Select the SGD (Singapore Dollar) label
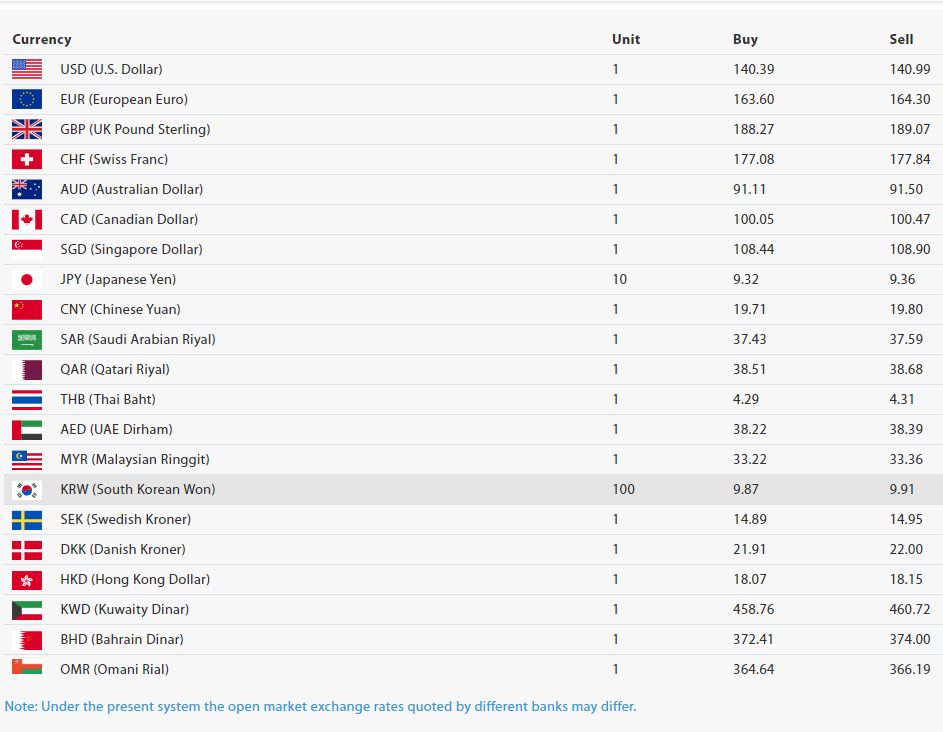The image size is (943, 732). (131, 249)
